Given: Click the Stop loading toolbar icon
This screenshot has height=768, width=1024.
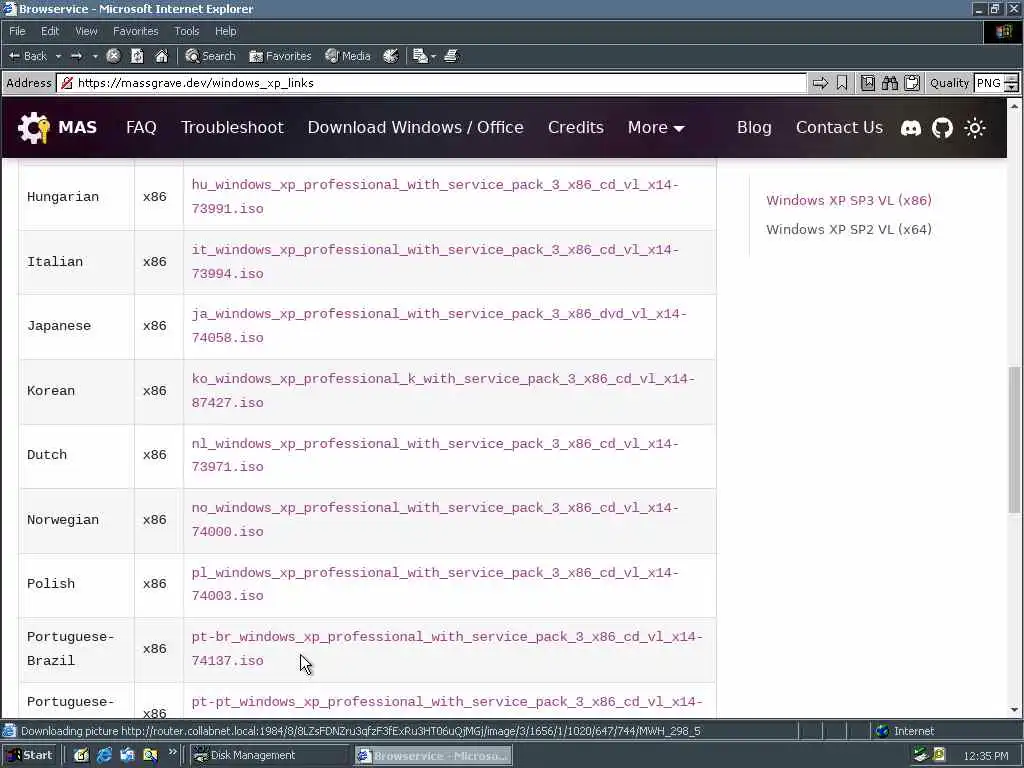Looking at the screenshot, I should [113, 56].
